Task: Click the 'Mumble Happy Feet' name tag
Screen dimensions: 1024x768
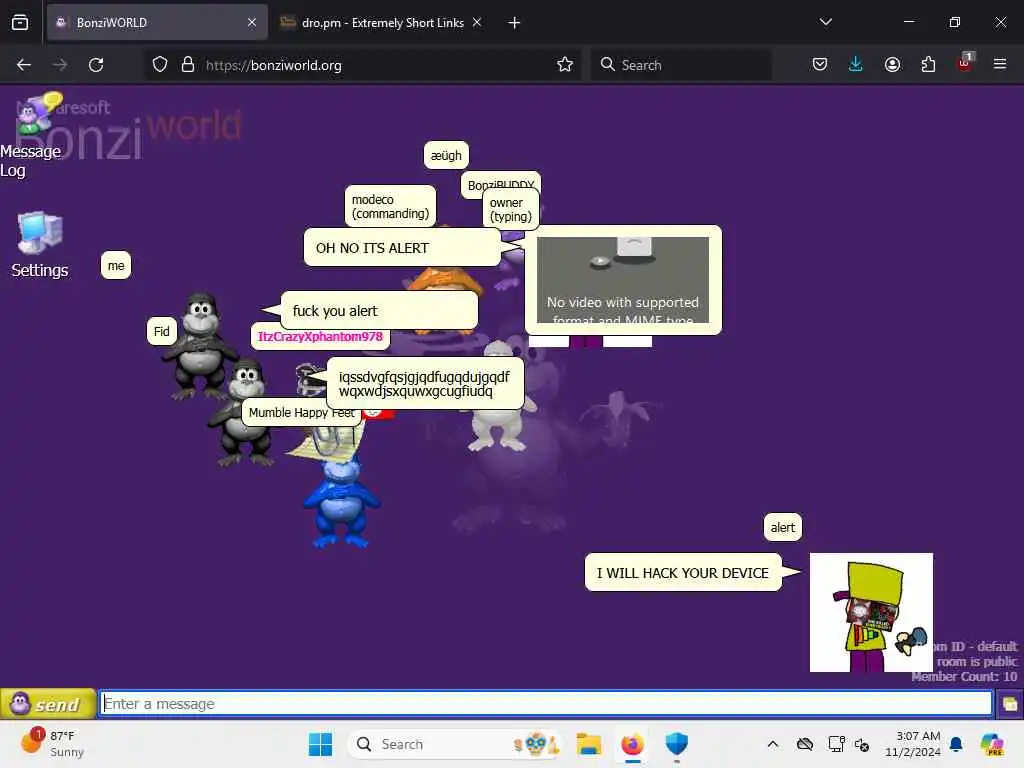Action: point(301,413)
